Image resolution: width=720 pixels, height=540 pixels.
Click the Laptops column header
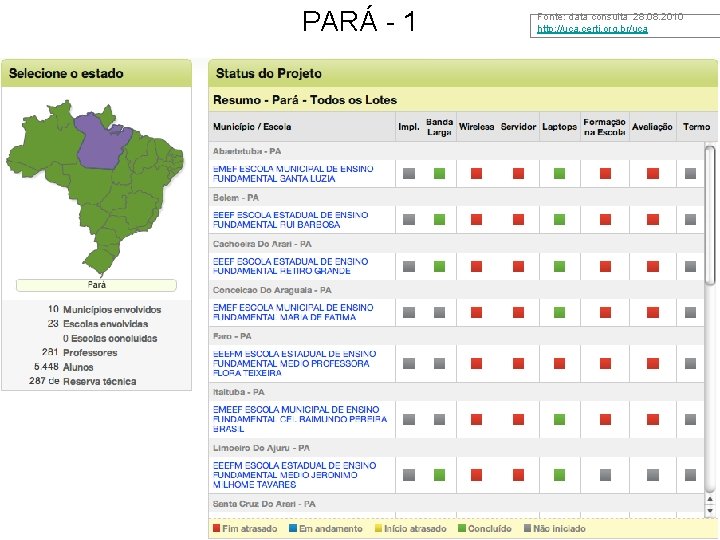pyautogui.click(x=559, y=127)
